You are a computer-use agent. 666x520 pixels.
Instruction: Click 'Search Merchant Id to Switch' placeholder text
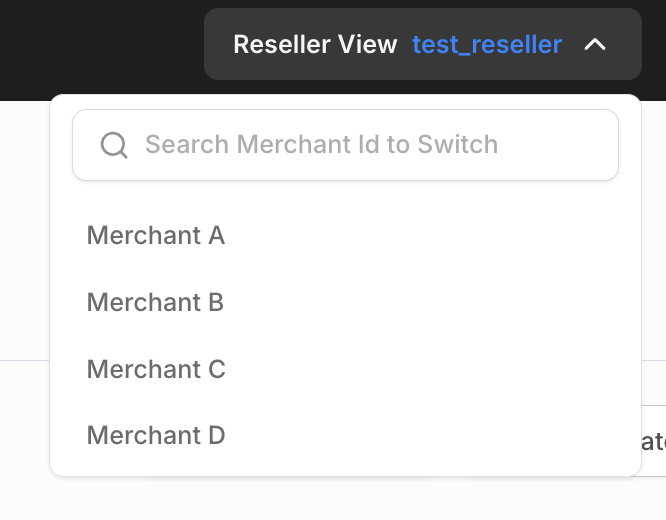point(321,145)
